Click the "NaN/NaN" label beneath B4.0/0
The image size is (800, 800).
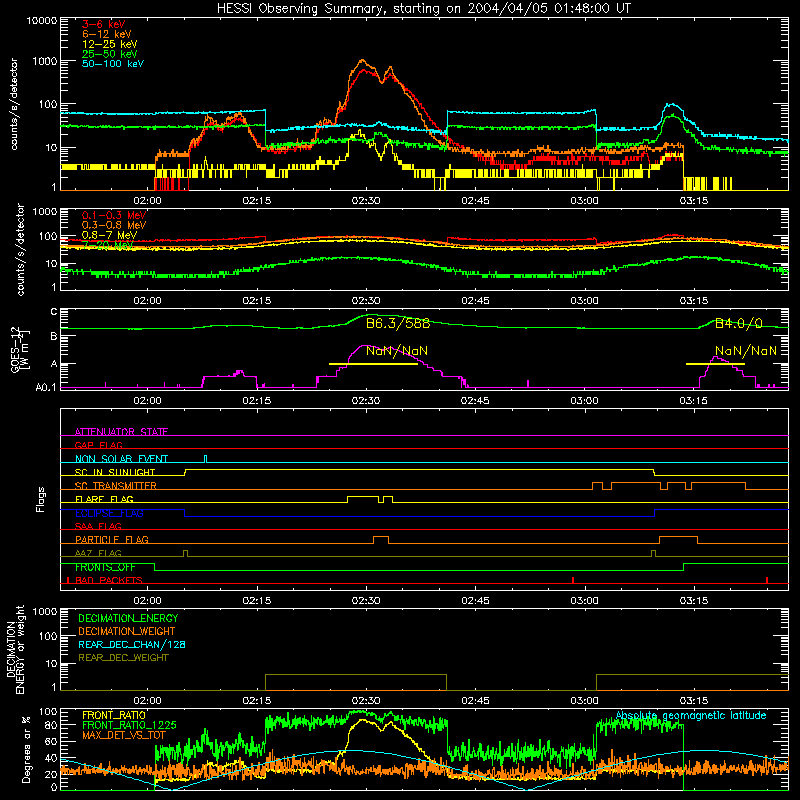tap(746, 351)
